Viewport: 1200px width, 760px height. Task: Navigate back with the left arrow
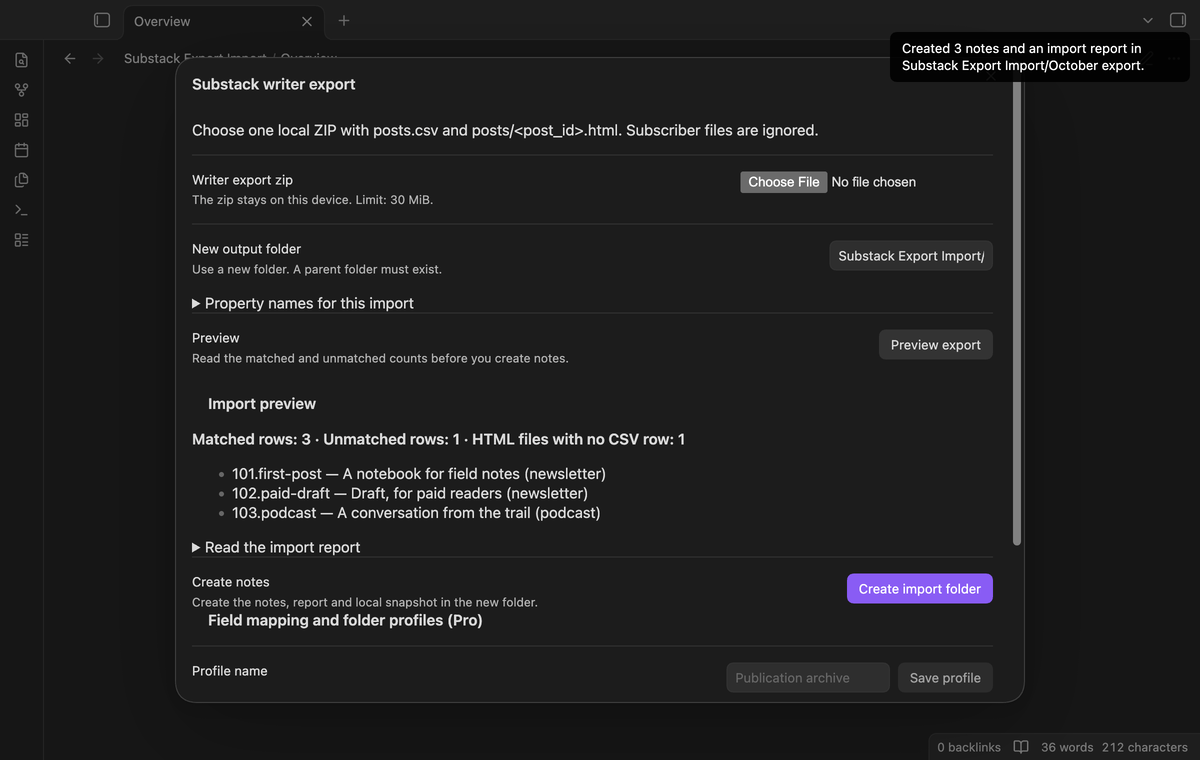coord(70,58)
